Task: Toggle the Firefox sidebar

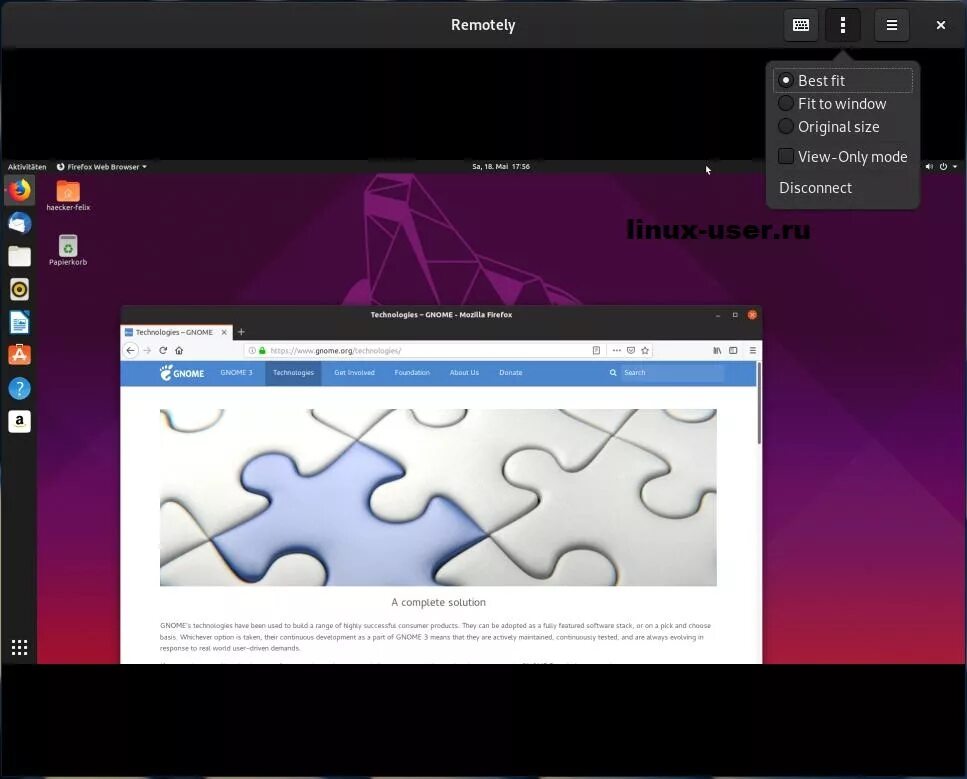Action: click(x=733, y=350)
